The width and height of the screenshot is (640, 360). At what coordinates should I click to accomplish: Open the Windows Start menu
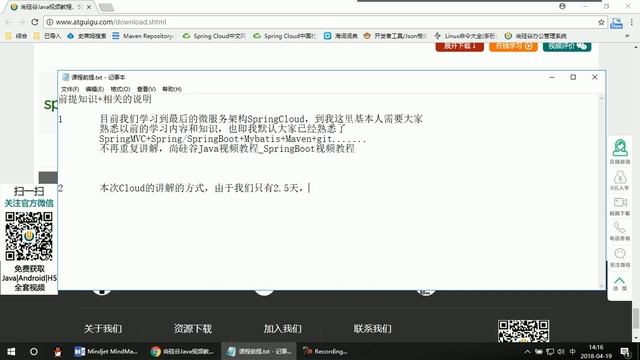[11, 351]
